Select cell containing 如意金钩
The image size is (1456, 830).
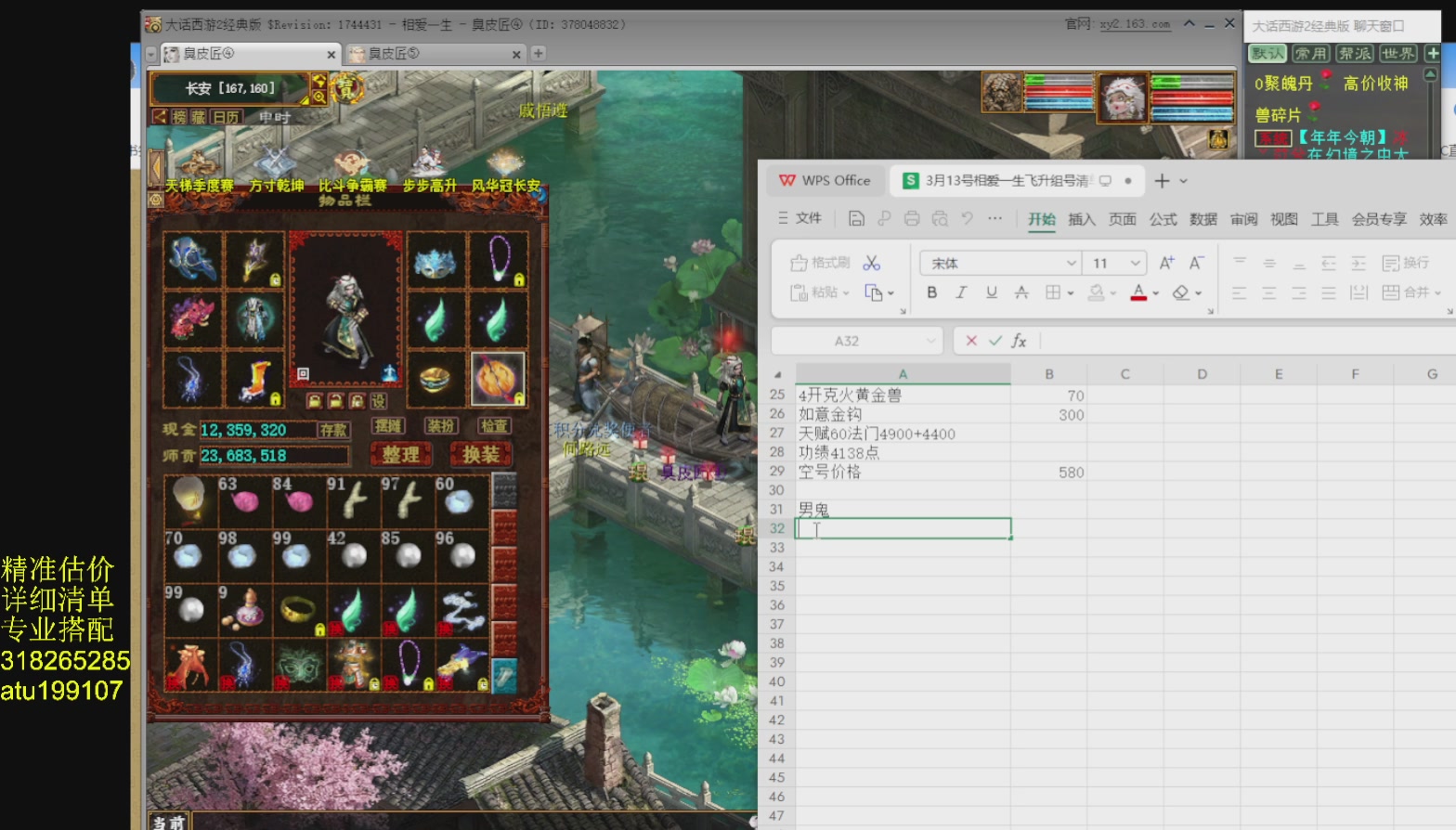(x=903, y=414)
